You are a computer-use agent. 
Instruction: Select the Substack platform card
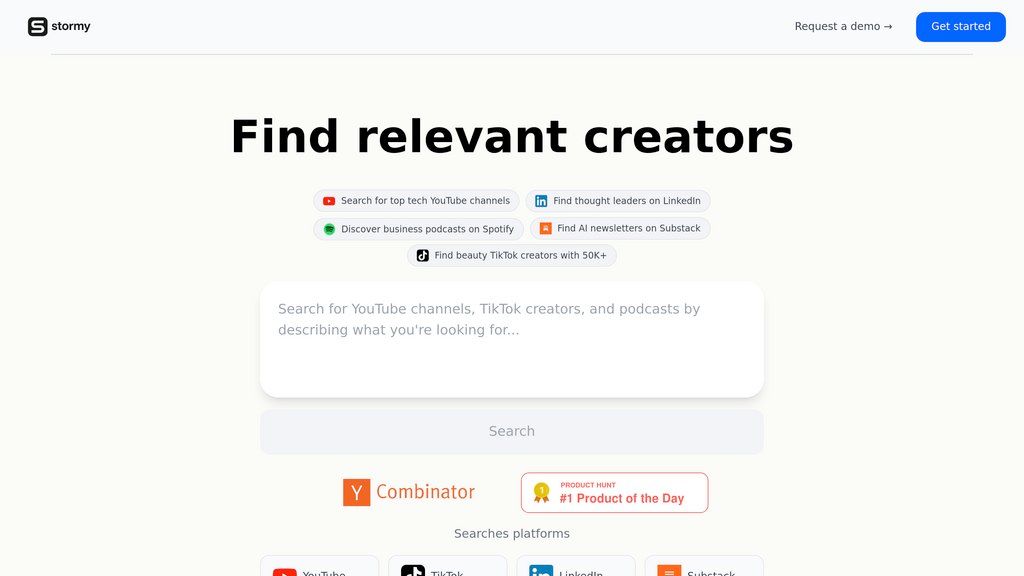(704, 566)
